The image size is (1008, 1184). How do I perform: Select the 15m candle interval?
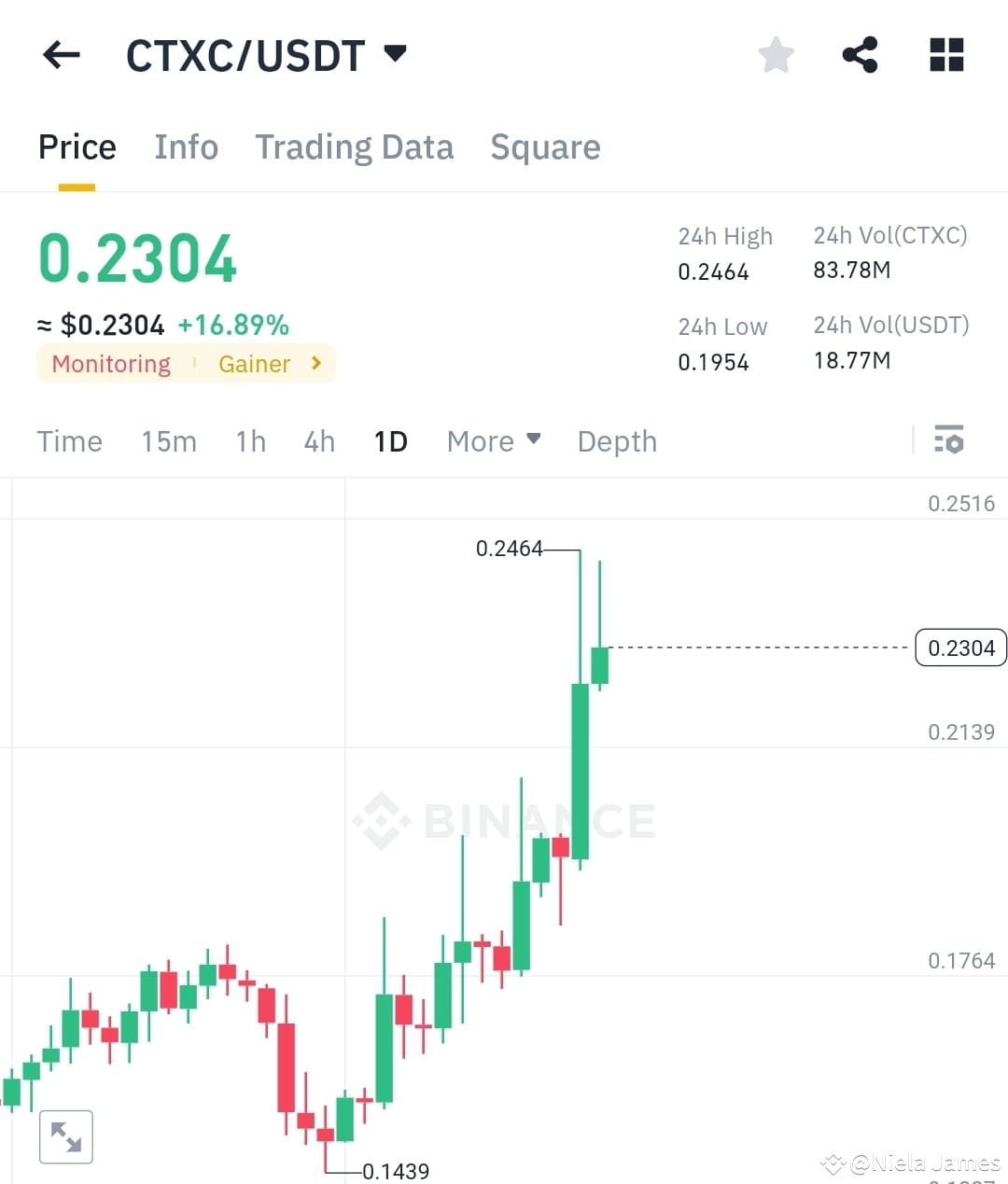click(169, 441)
